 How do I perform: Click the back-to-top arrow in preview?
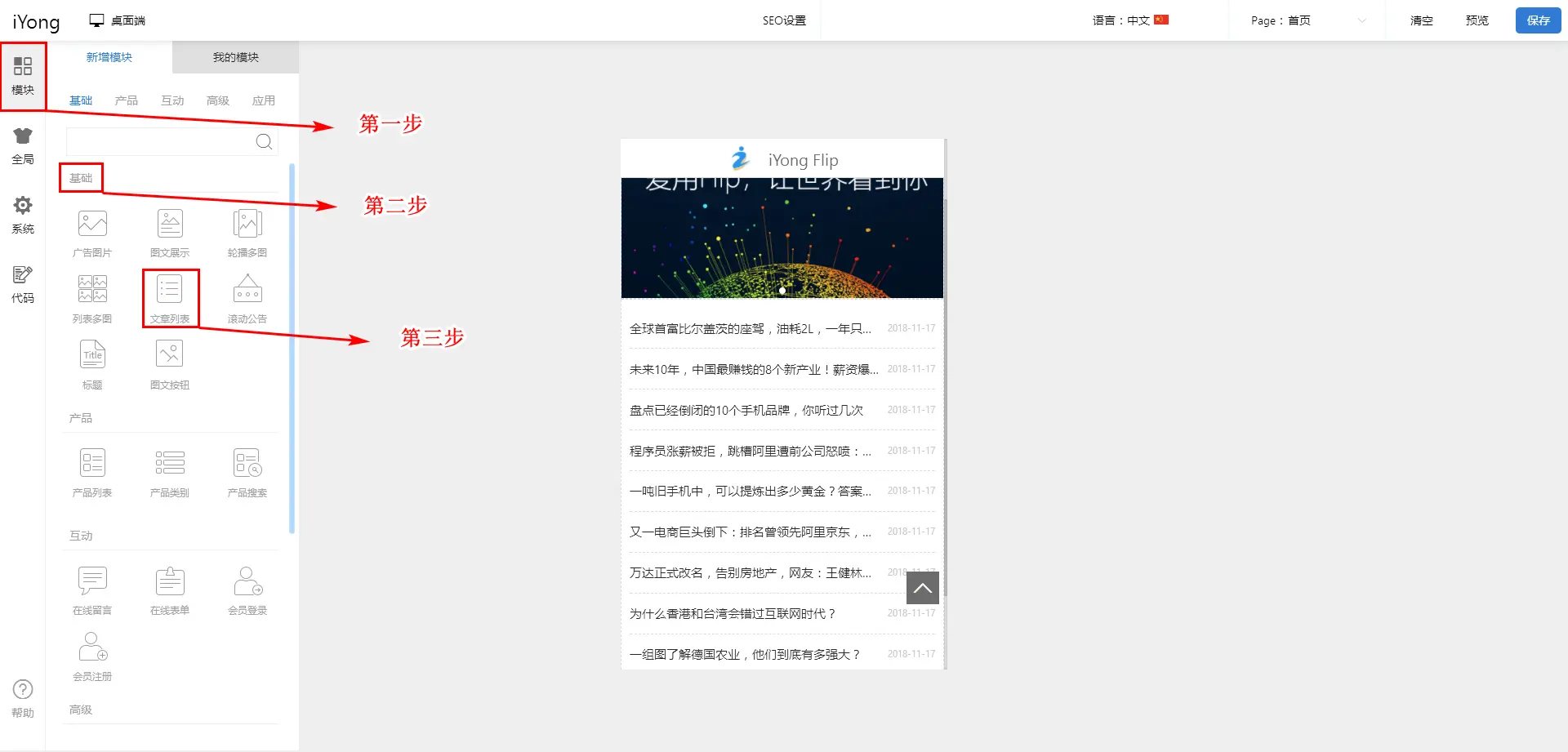tap(922, 588)
